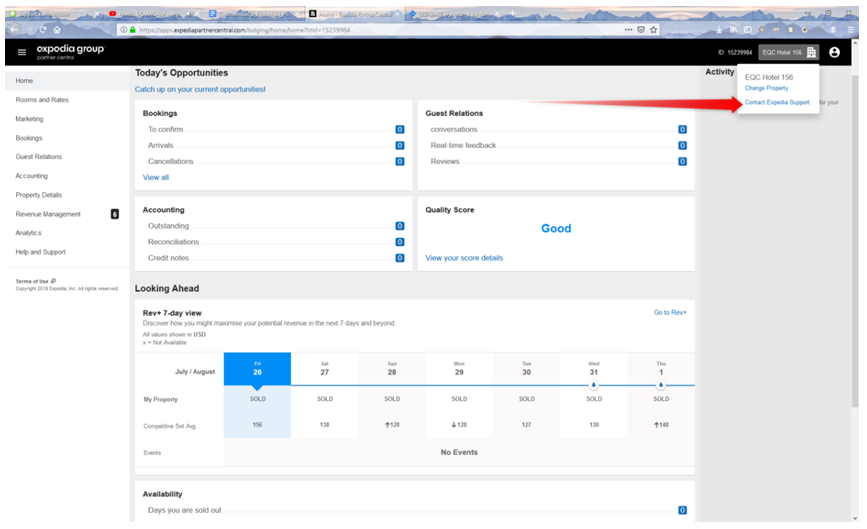The width and height of the screenshot is (867, 529).
Task: Click the page vertical scrollbar
Action: coord(855,241)
